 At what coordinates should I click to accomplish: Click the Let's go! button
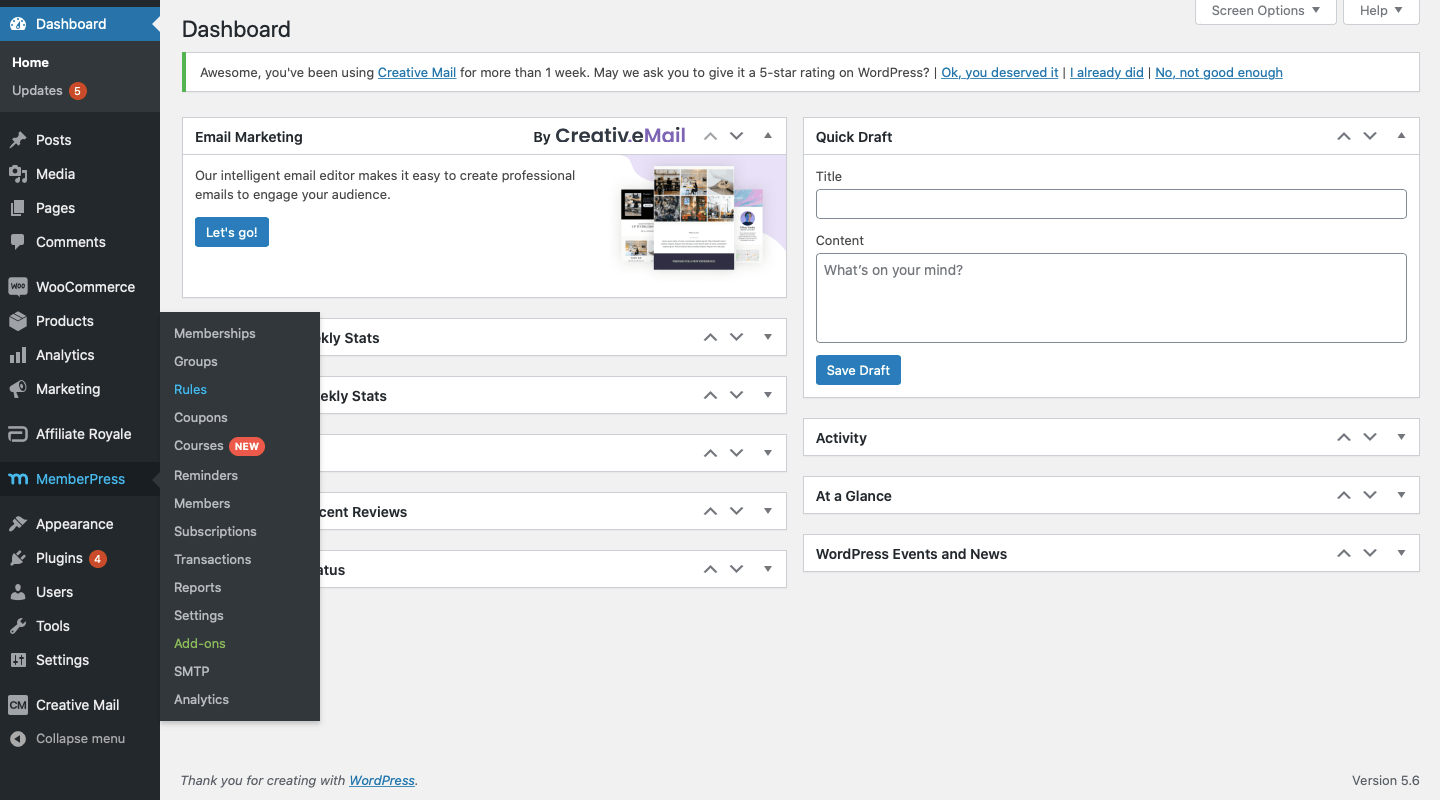pos(232,232)
